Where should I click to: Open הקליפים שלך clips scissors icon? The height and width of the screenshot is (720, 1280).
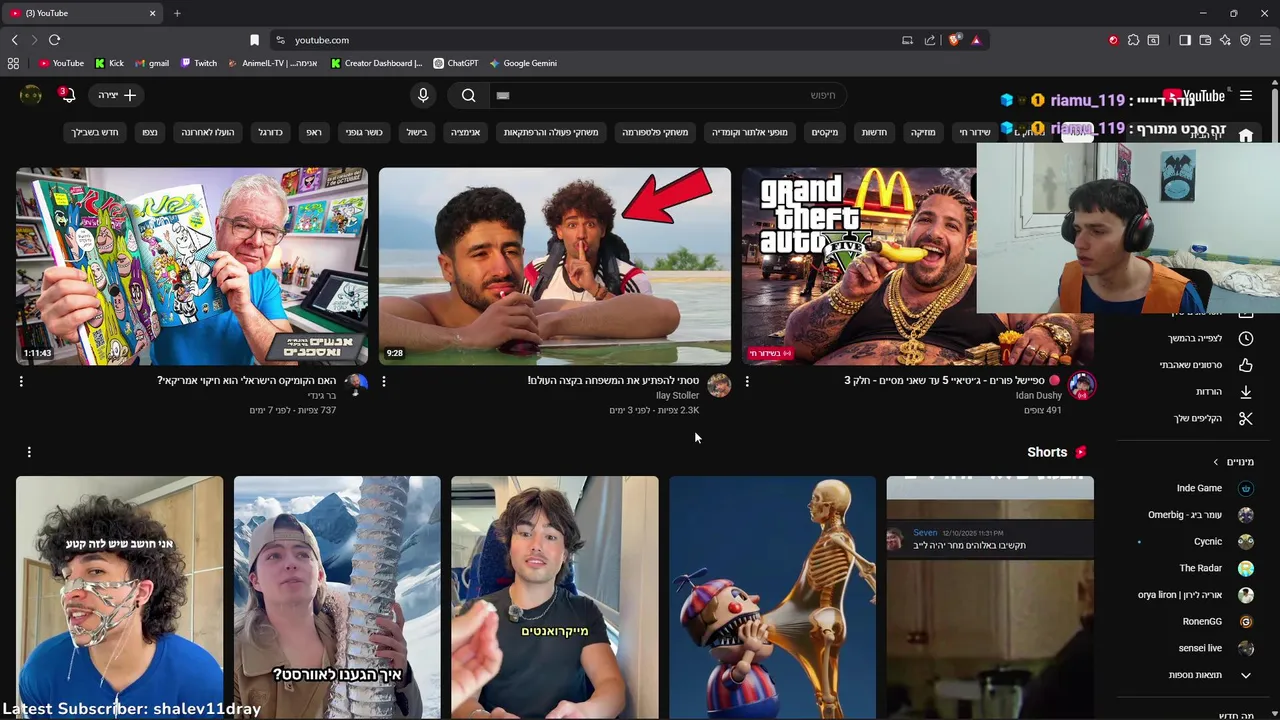click(x=1246, y=418)
